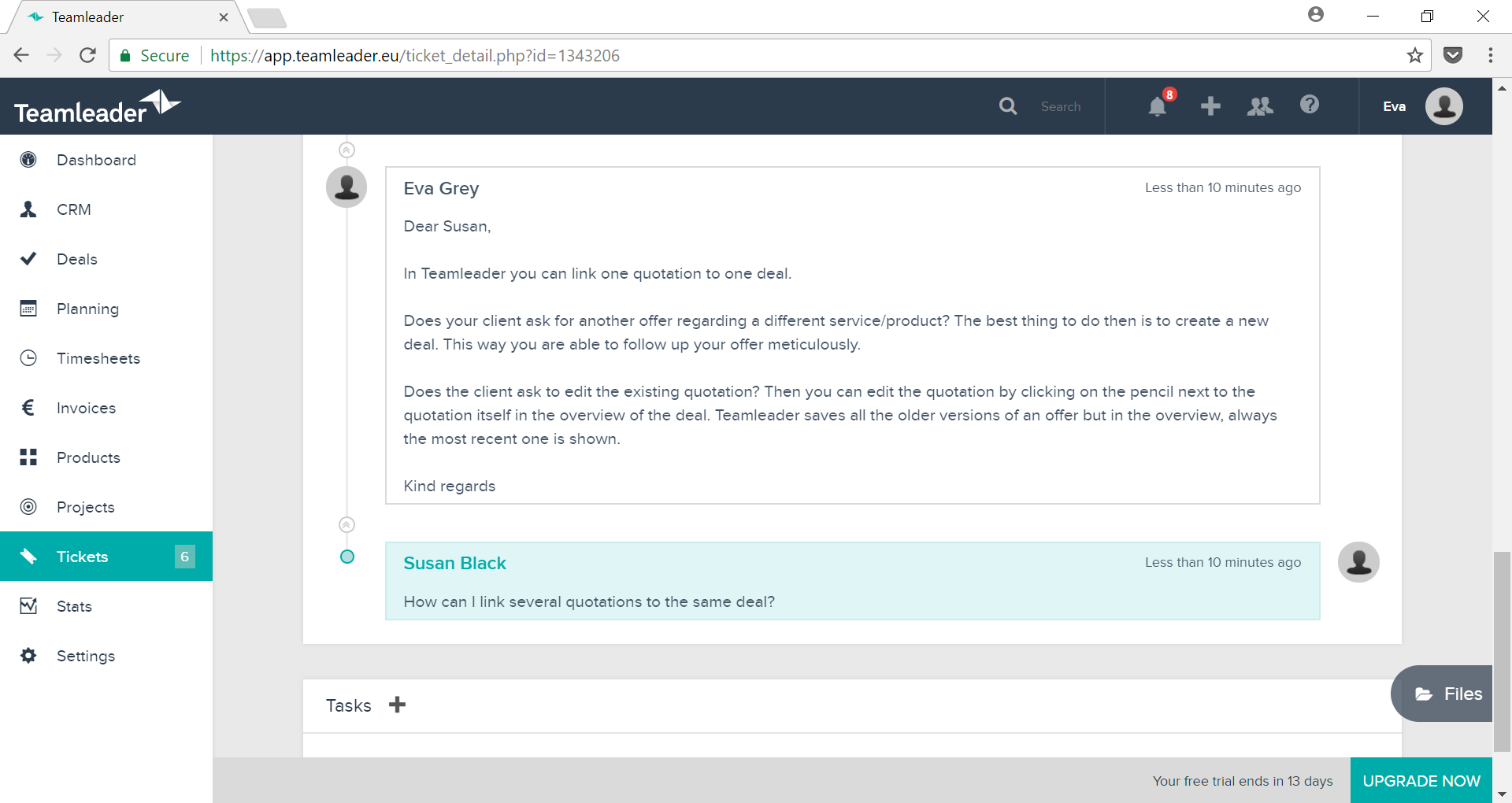The height and width of the screenshot is (803, 1512).
Task: Open Invoices in the sidebar
Action: tap(106, 408)
